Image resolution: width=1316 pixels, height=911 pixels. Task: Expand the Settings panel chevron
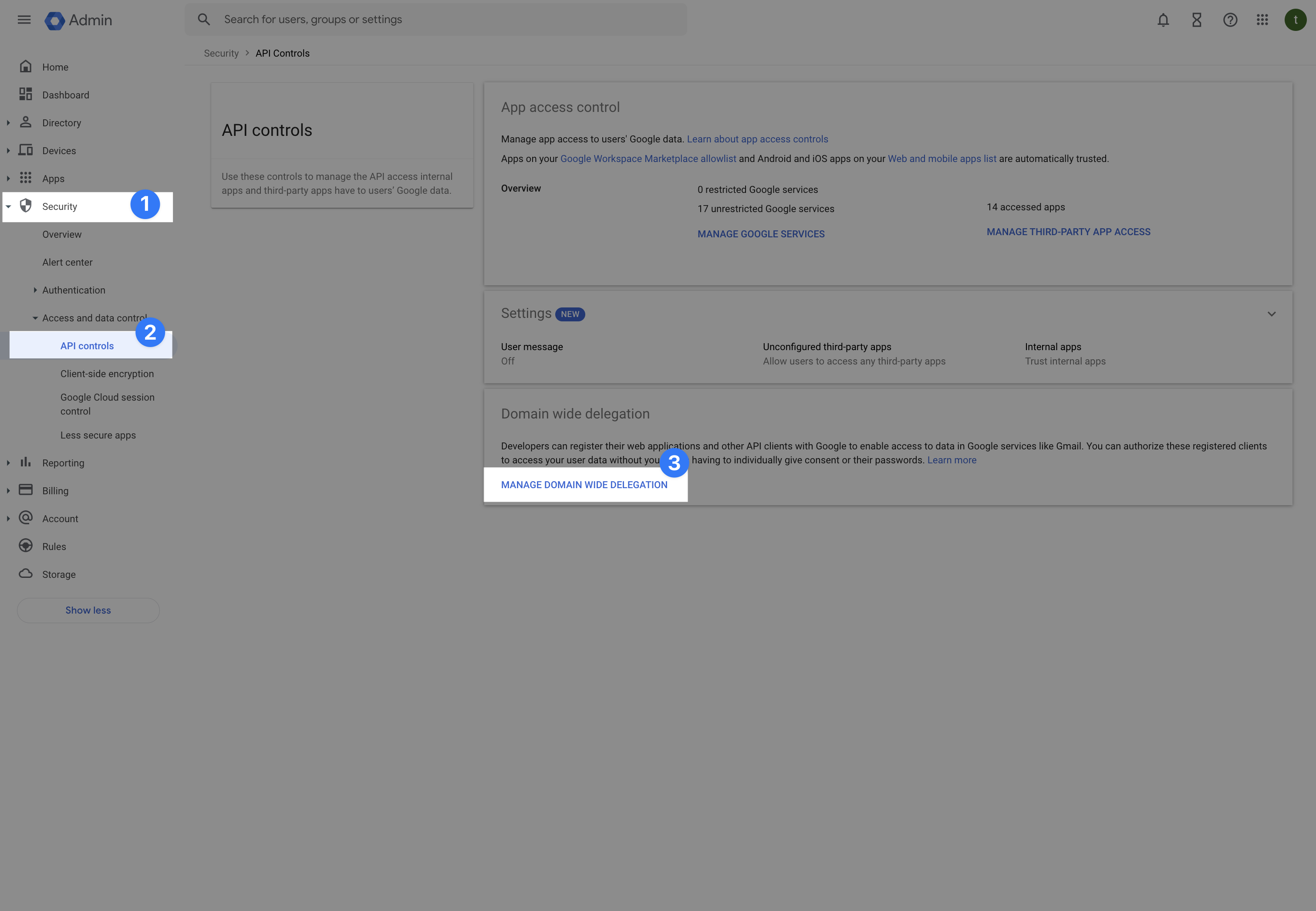pos(1271,314)
